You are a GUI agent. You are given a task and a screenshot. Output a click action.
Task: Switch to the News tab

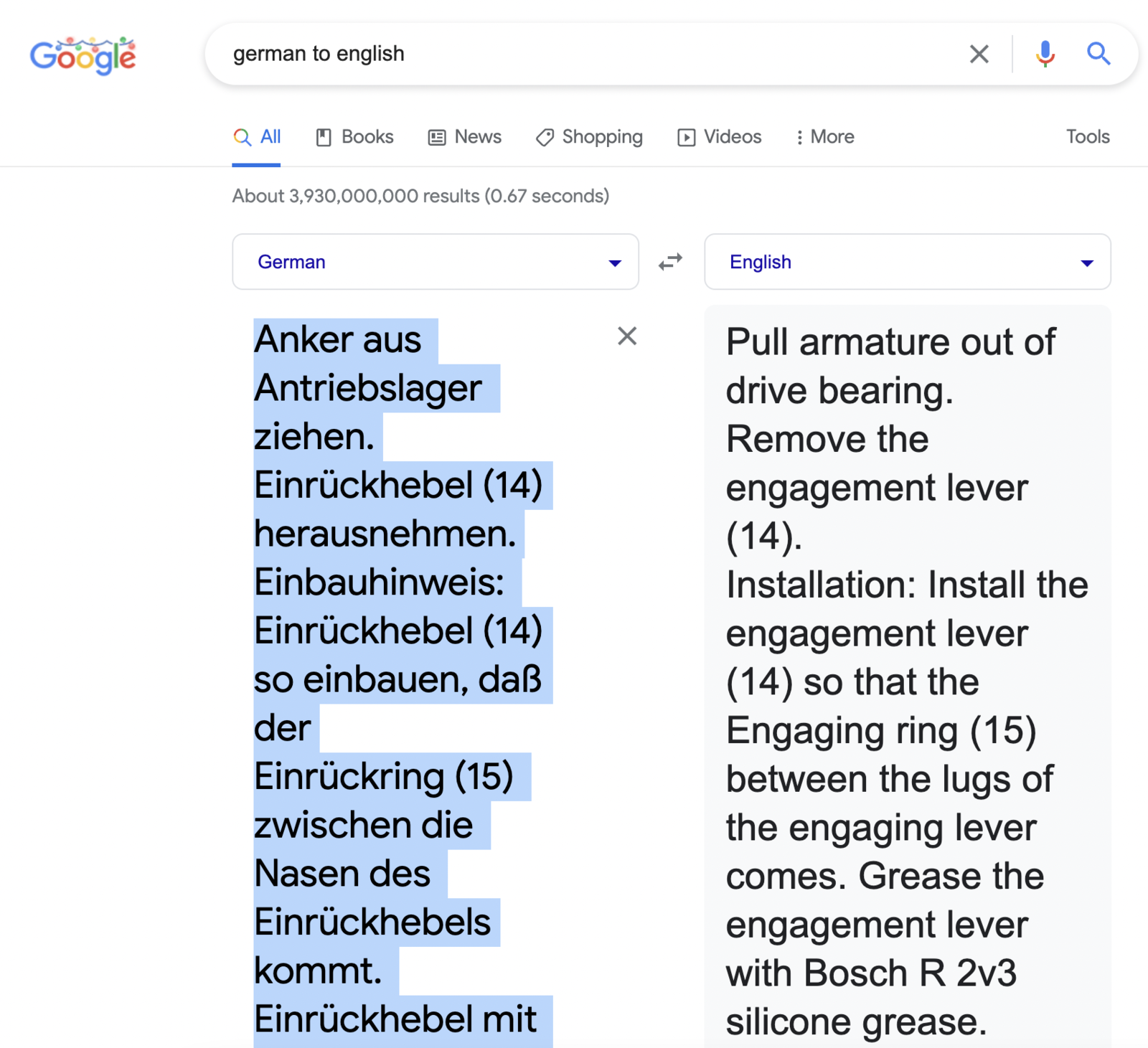[x=464, y=137]
